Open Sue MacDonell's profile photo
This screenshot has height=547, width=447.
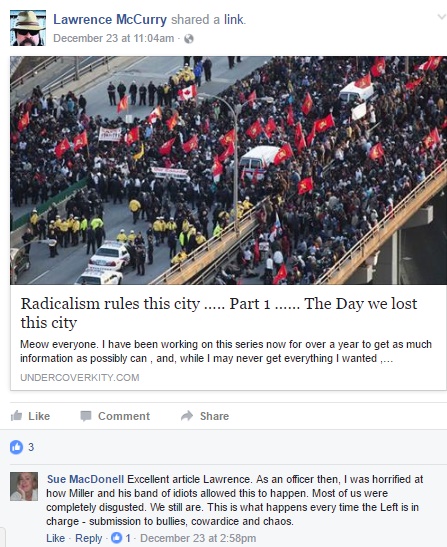click(24, 486)
